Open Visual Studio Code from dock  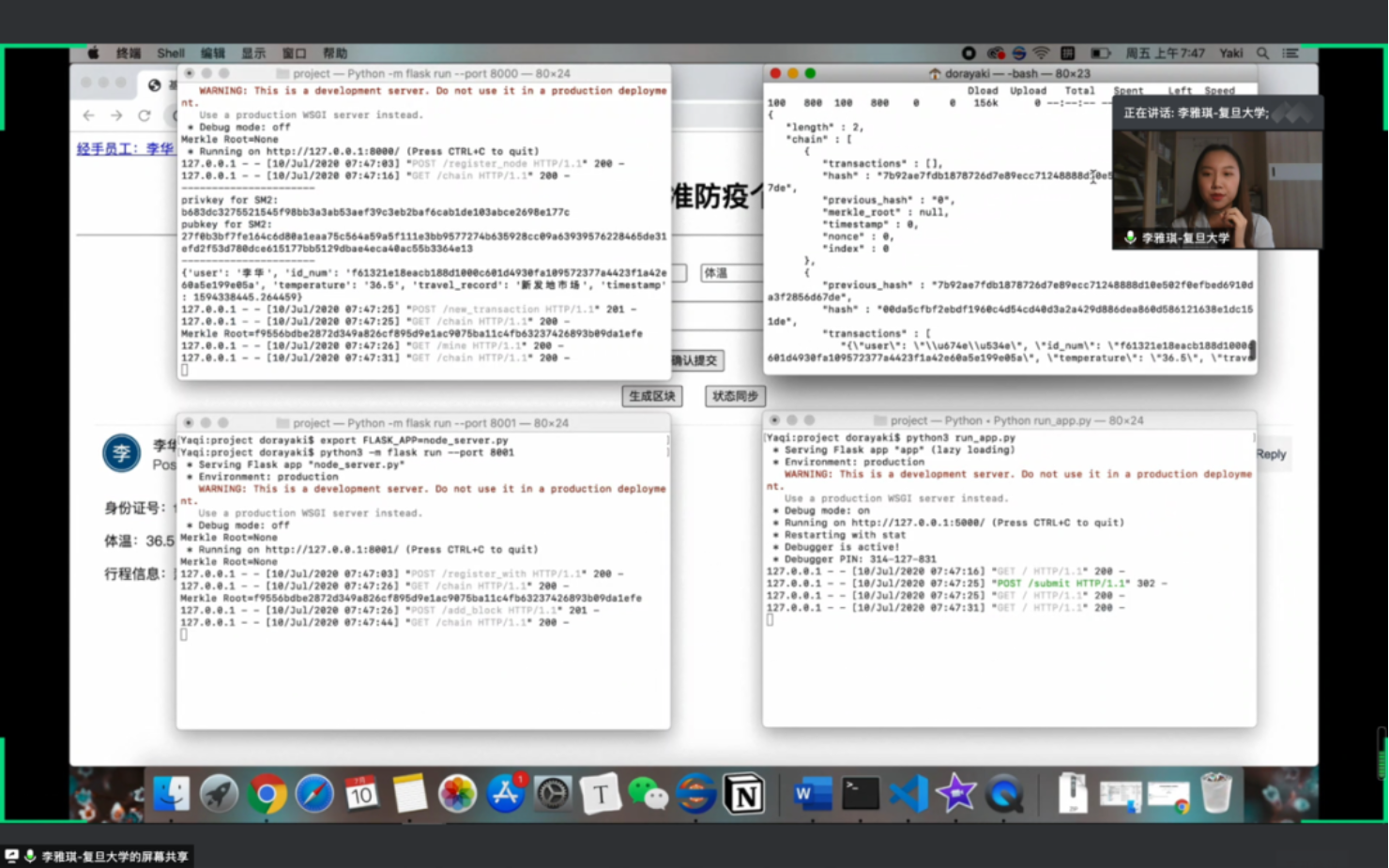[908, 794]
